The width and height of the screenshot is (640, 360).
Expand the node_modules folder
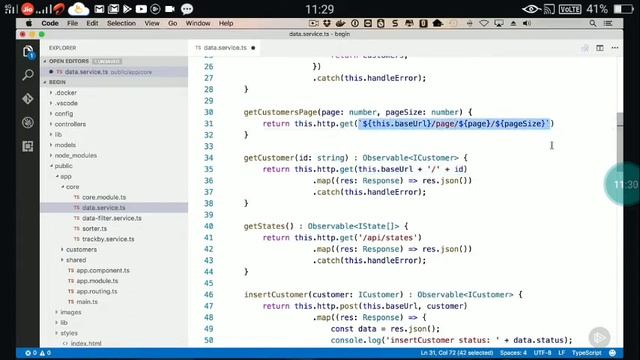click(x=76, y=156)
